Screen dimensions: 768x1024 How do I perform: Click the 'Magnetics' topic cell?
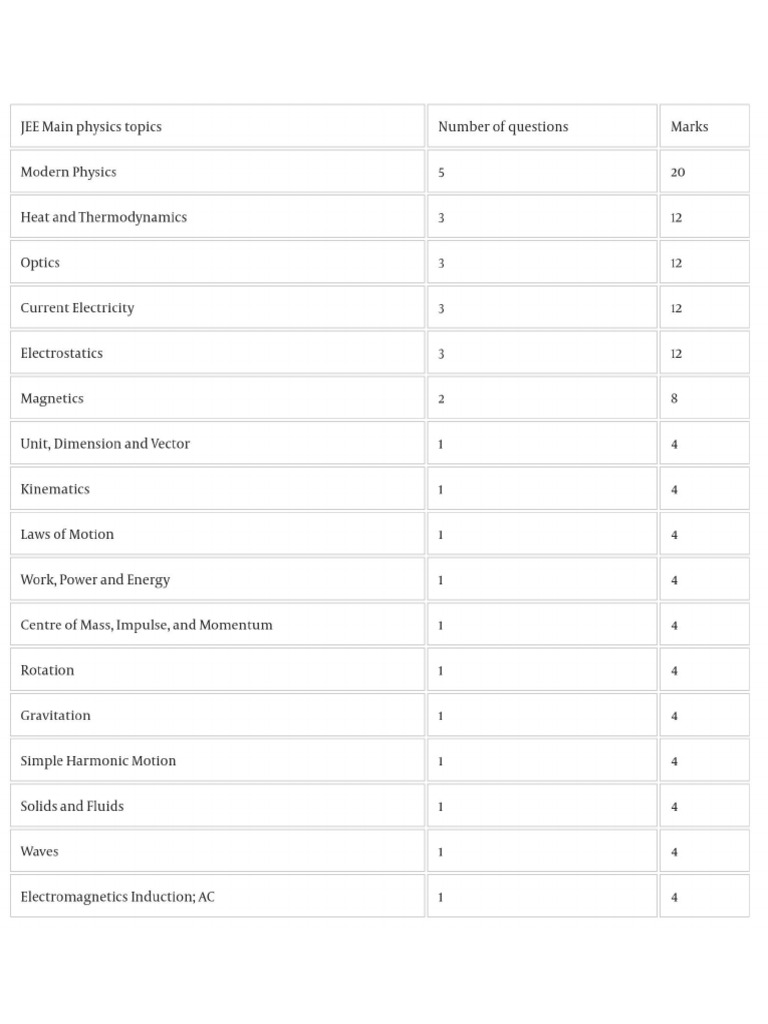click(x=217, y=398)
